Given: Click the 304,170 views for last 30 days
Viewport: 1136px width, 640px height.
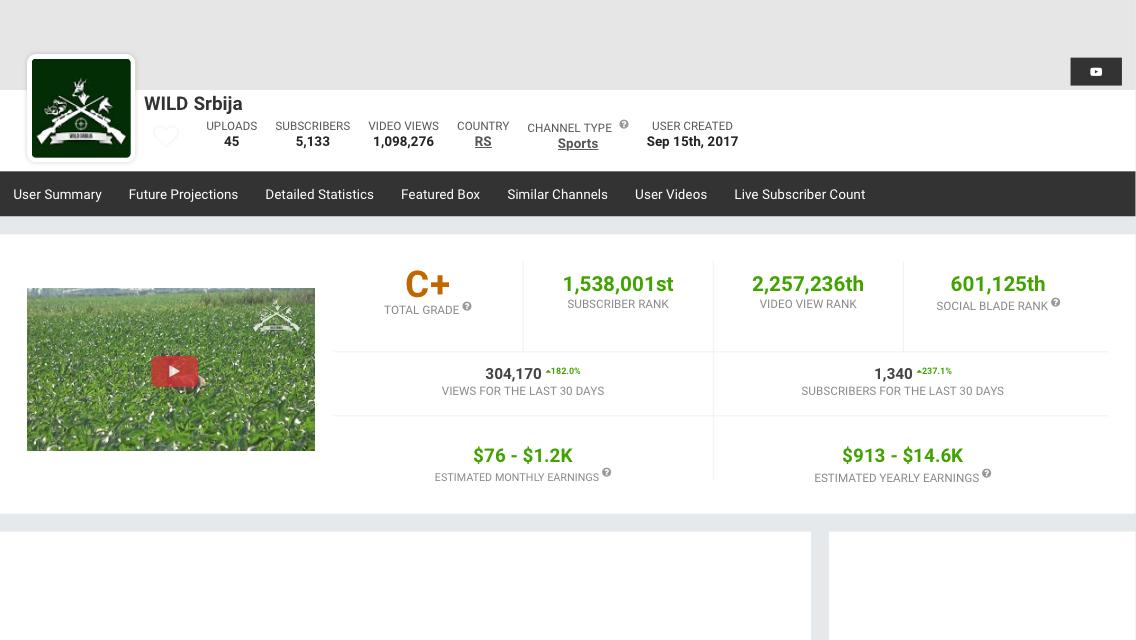Looking at the screenshot, I should [x=513, y=374].
